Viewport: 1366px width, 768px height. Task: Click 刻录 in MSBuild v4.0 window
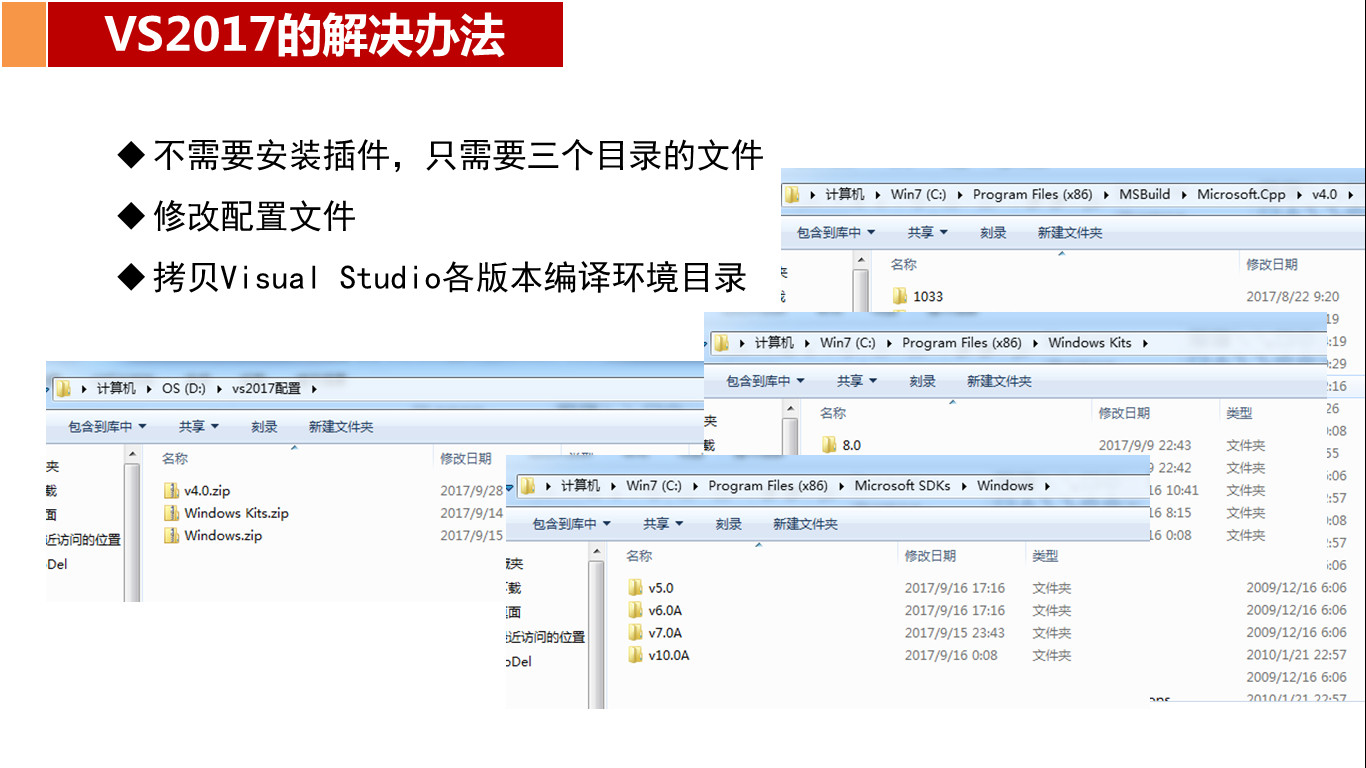pos(993,232)
